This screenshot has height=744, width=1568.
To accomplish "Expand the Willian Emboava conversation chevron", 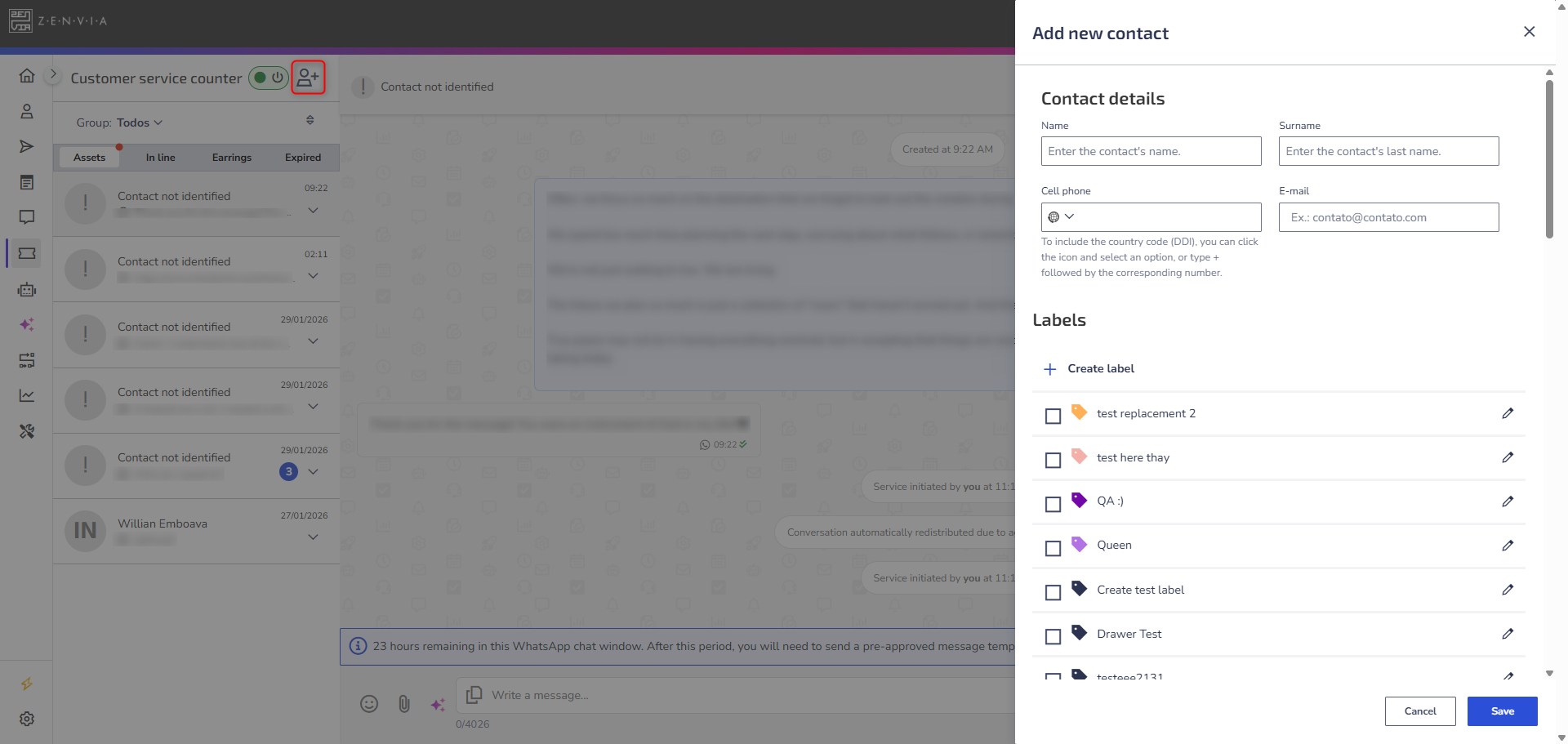I will [x=313, y=537].
